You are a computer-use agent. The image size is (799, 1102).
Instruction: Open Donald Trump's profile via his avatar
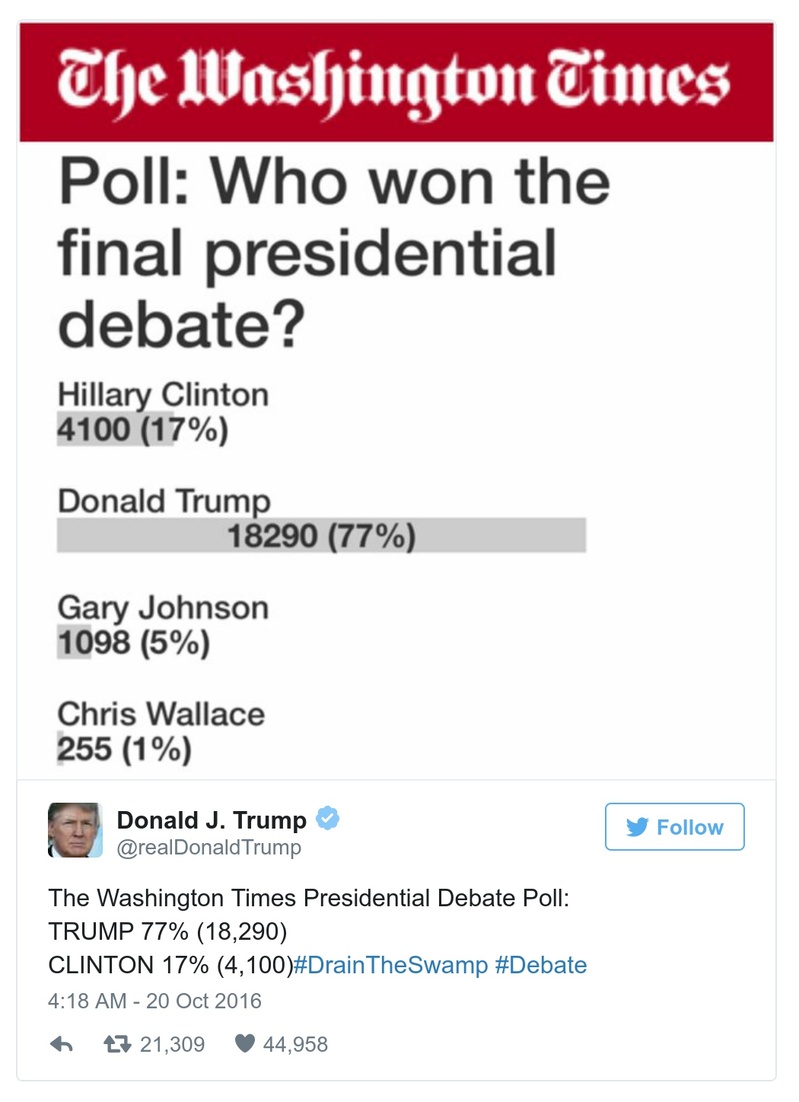(73, 829)
